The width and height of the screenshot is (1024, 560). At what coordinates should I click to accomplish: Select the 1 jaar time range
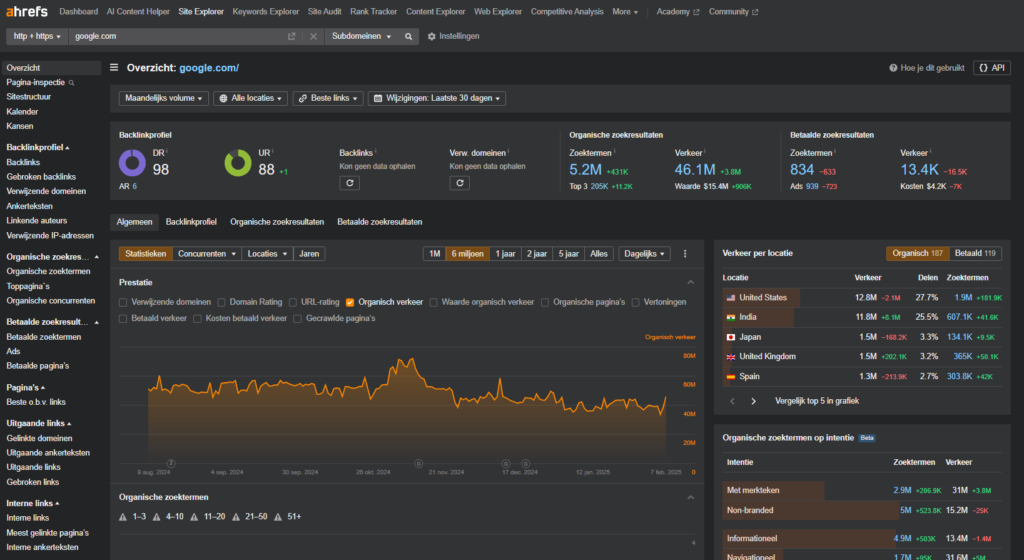tap(504, 254)
